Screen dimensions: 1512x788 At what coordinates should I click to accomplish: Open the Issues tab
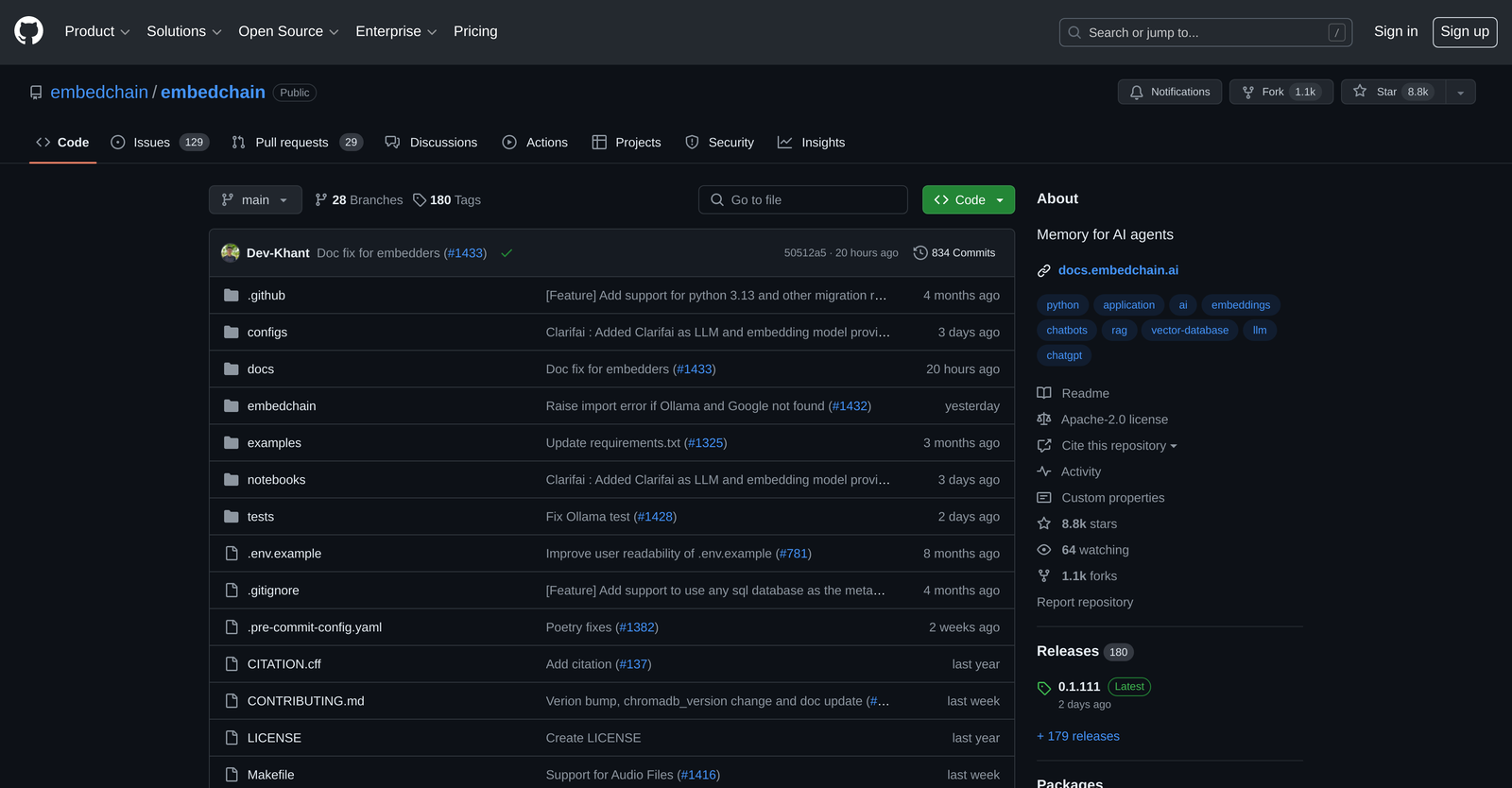click(x=160, y=143)
